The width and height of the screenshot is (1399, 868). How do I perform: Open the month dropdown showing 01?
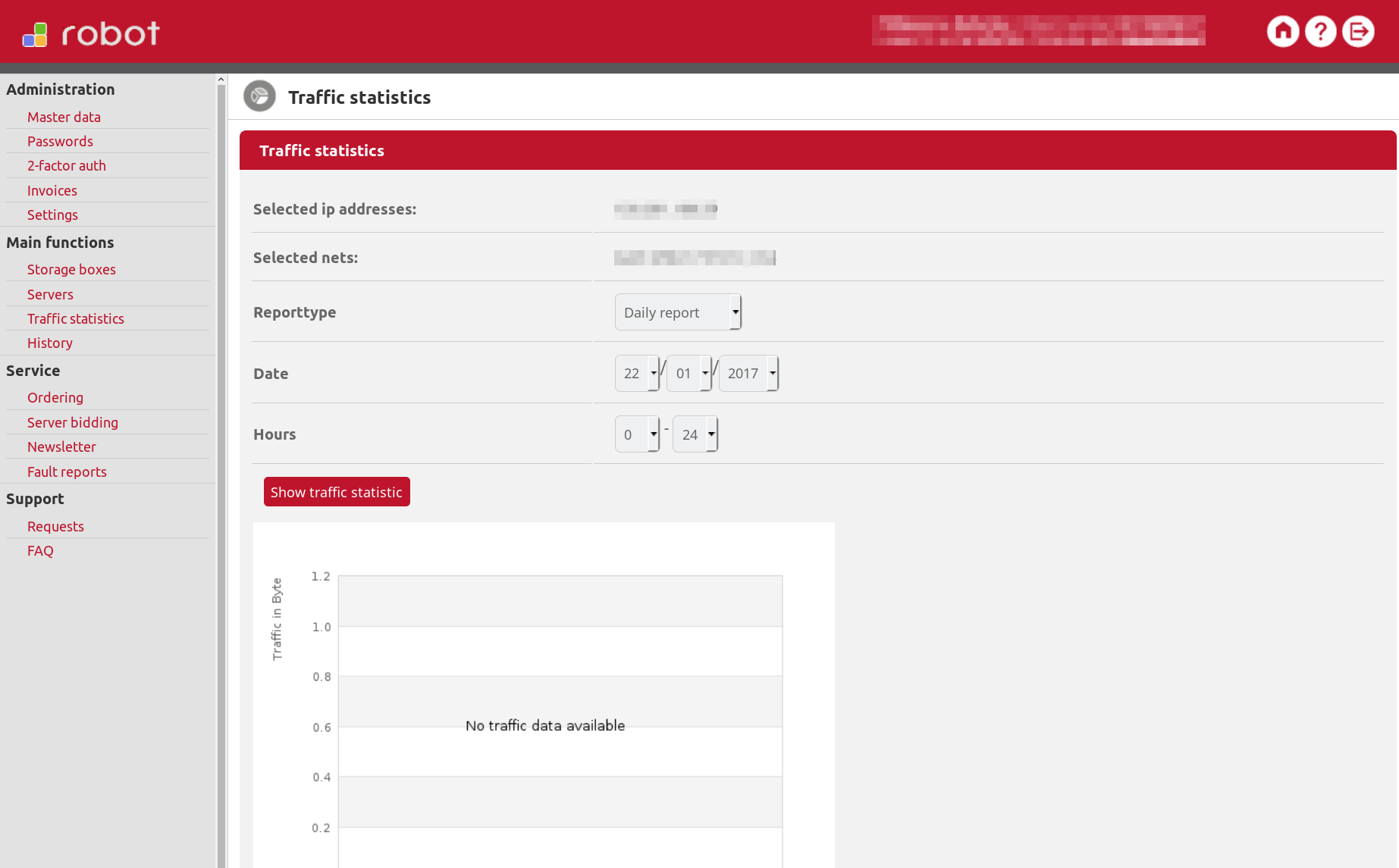pos(689,373)
